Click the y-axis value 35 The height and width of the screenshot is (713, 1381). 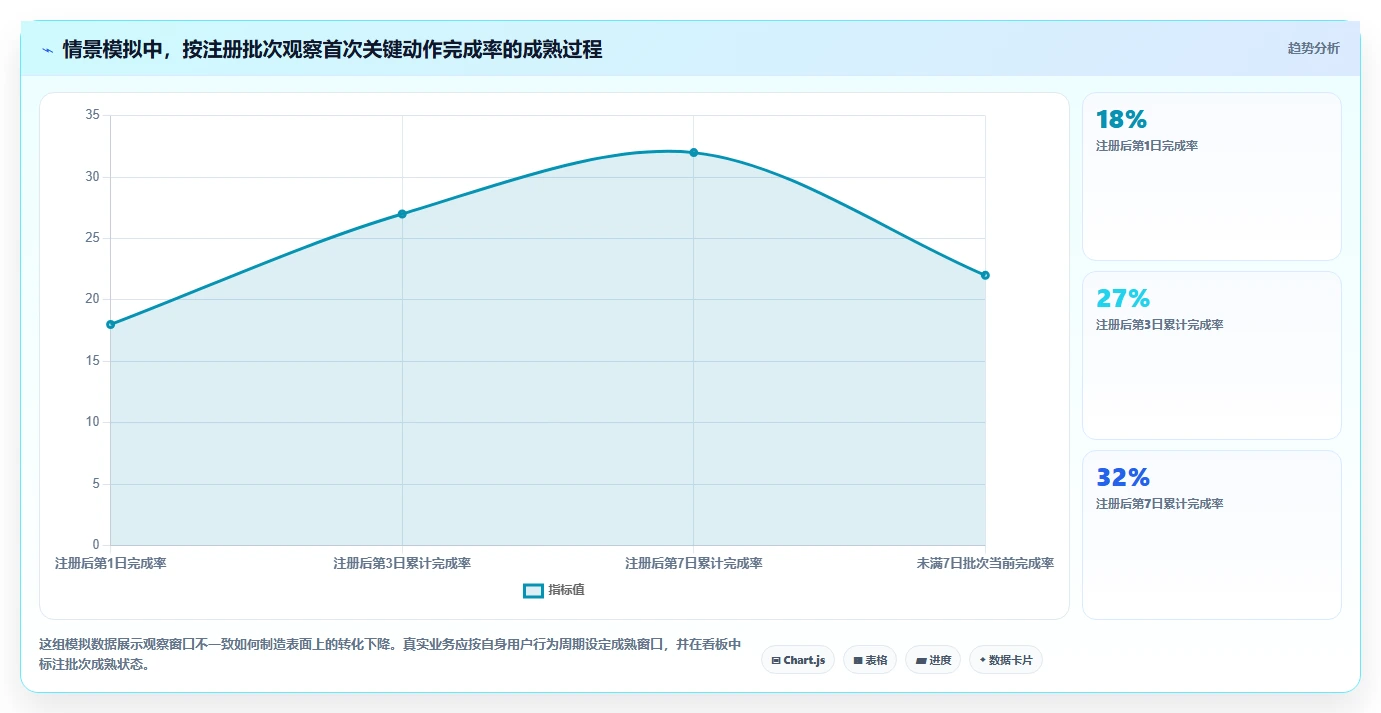click(93, 115)
